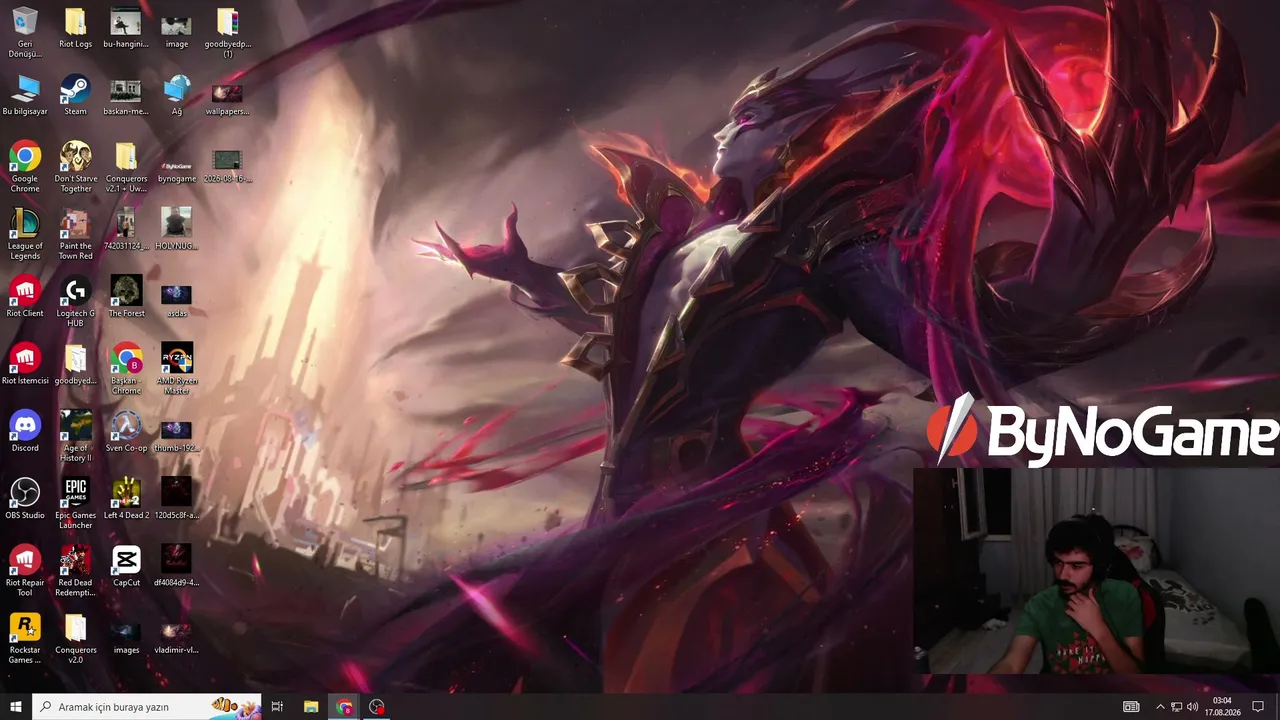Launch the CapCut desktop shortcut
This screenshot has width=1280, height=720.
click(x=126, y=560)
